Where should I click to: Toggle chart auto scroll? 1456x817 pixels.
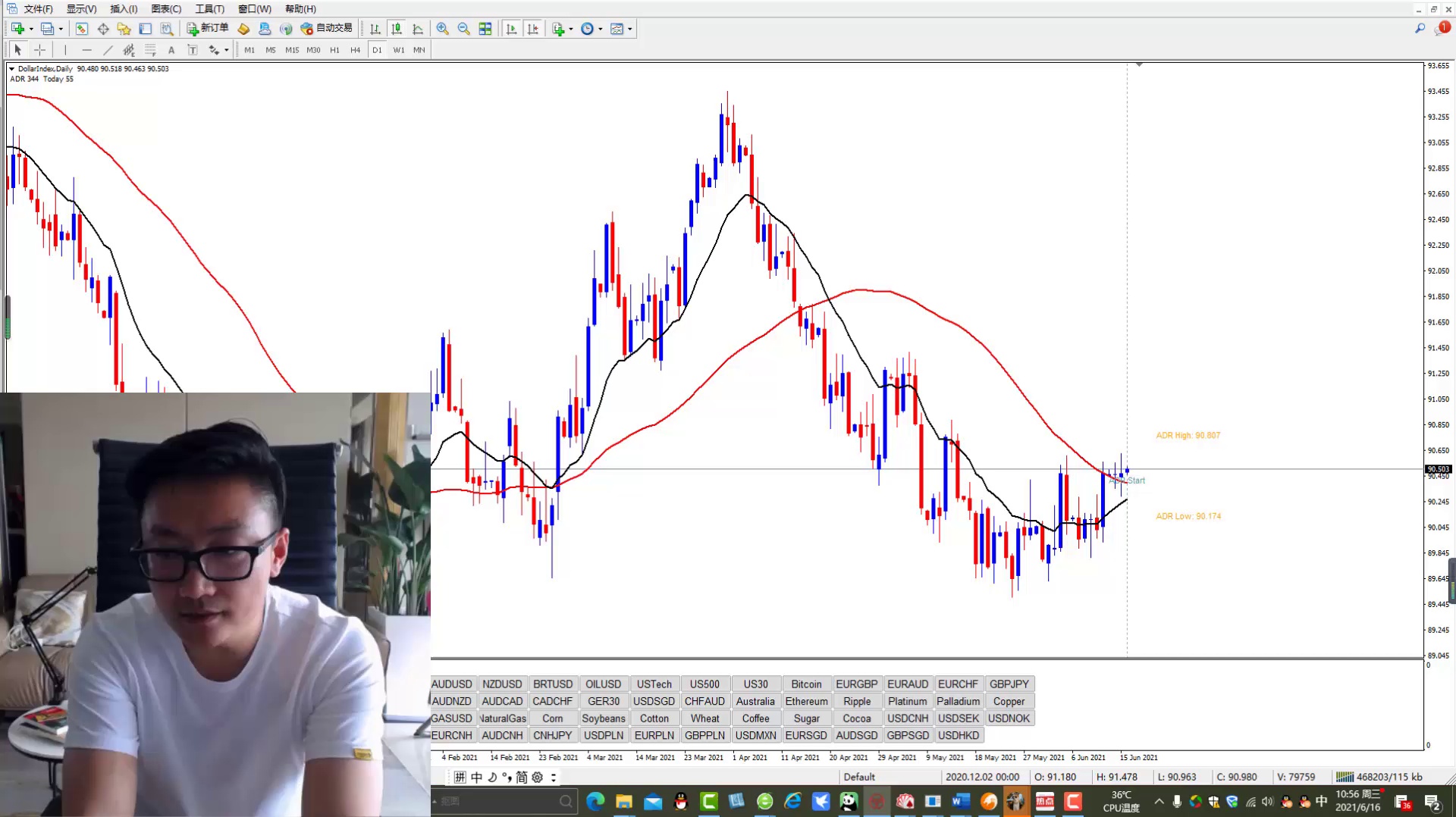tap(512, 29)
